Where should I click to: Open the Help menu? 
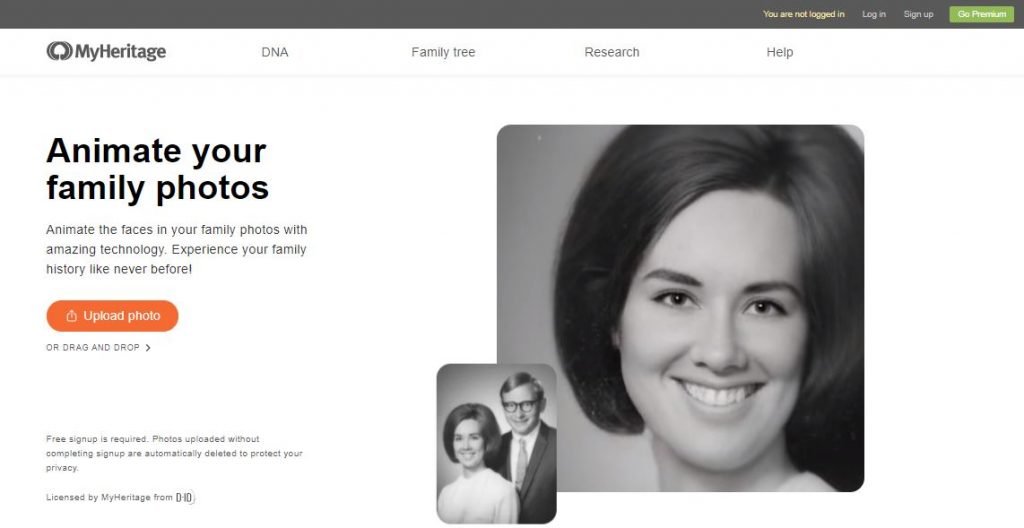coord(780,52)
